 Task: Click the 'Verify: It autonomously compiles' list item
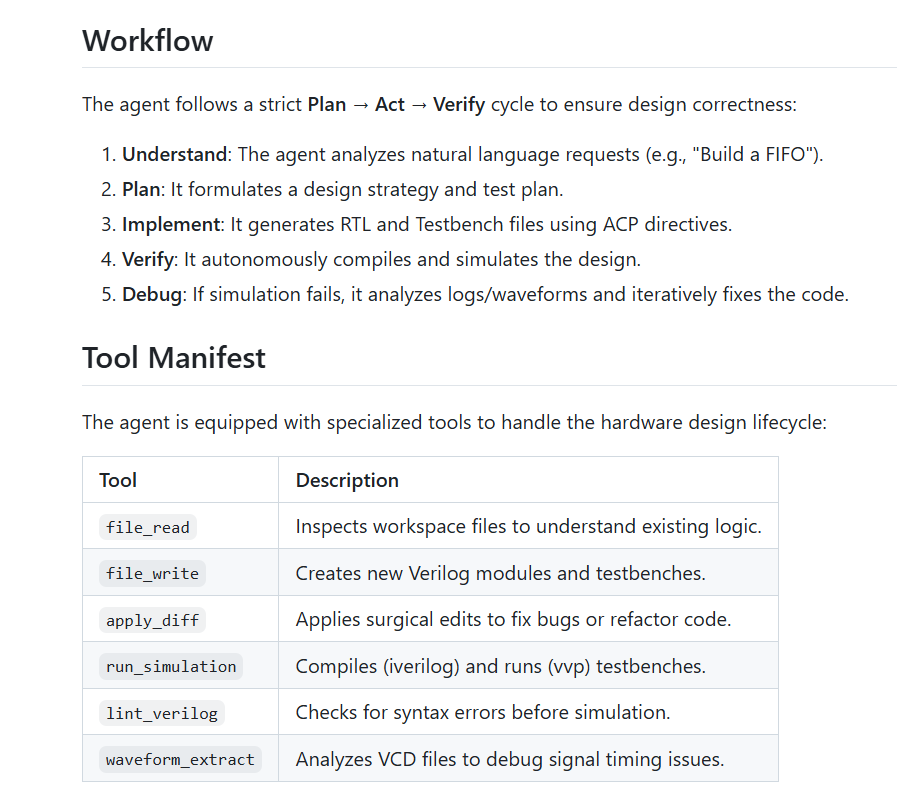tap(381, 260)
